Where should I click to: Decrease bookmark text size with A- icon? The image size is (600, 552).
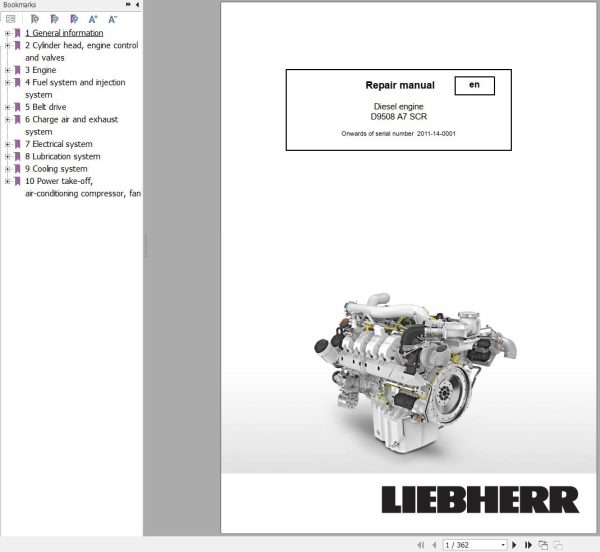(x=112, y=19)
